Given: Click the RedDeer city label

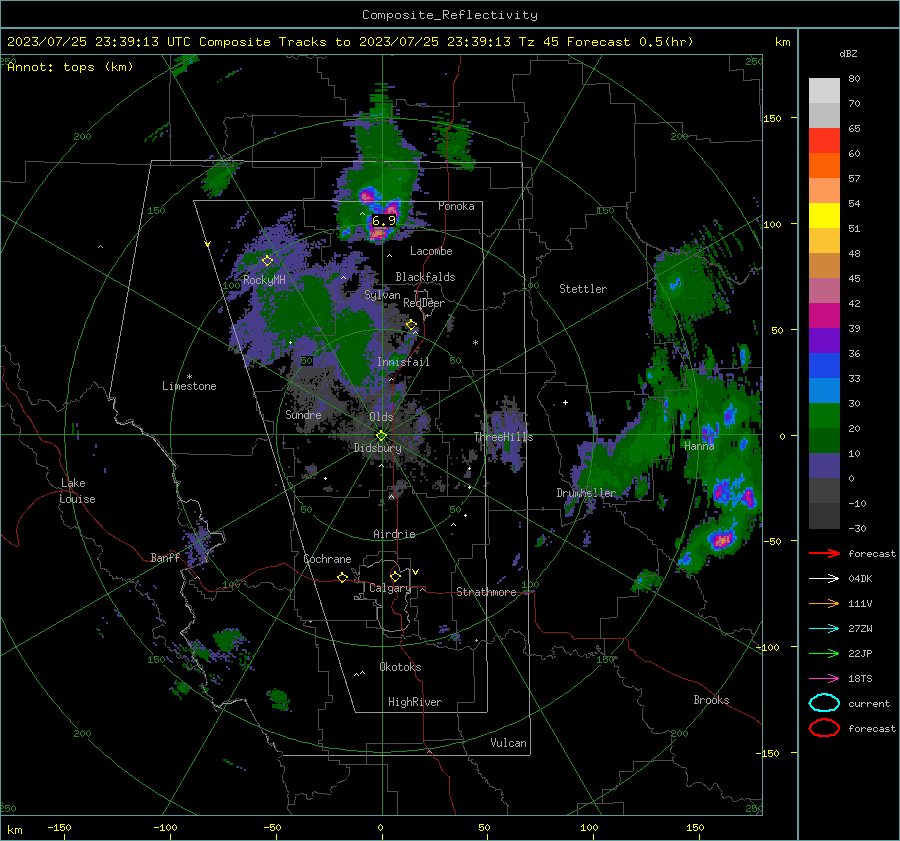Looking at the screenshot, I should tap(424, 303).
